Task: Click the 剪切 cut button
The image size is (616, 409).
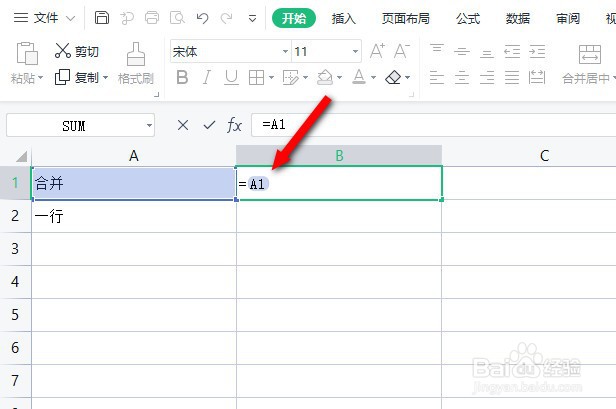Action: pyautogui.click(x=77, y=51)
